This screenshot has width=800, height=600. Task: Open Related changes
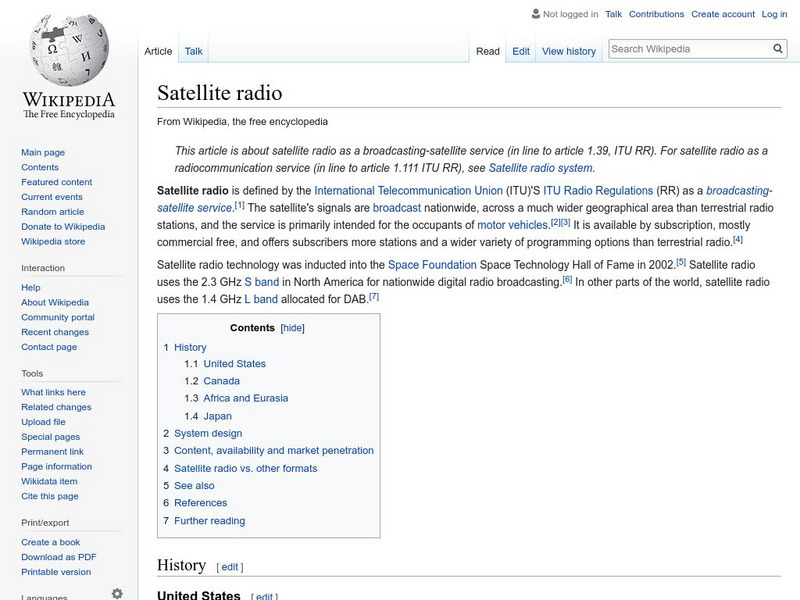pos(56,407)
